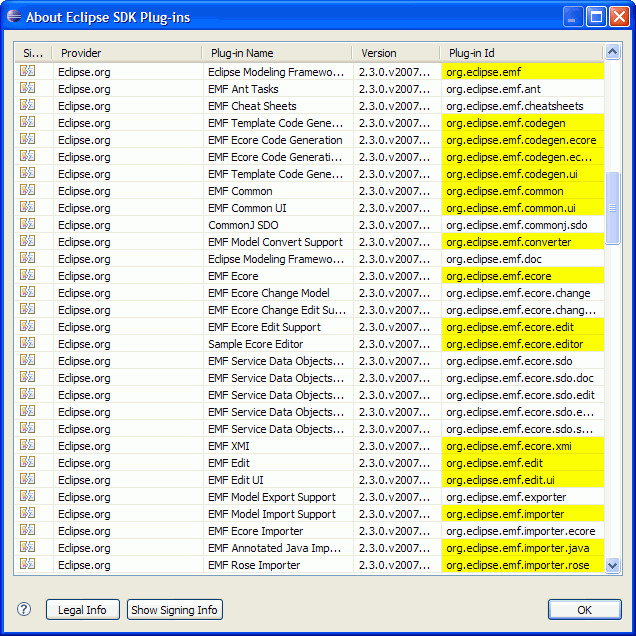Click signed icon for EMF XMI row

click(28, 446)
